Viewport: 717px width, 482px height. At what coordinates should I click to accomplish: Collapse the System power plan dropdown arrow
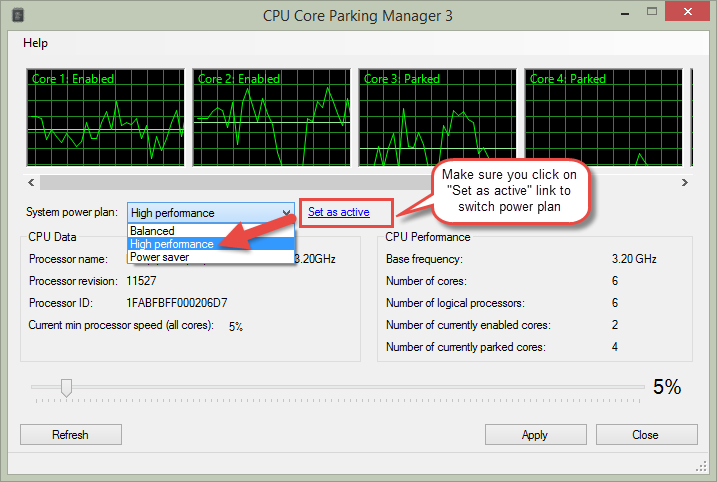coord(286,213)
